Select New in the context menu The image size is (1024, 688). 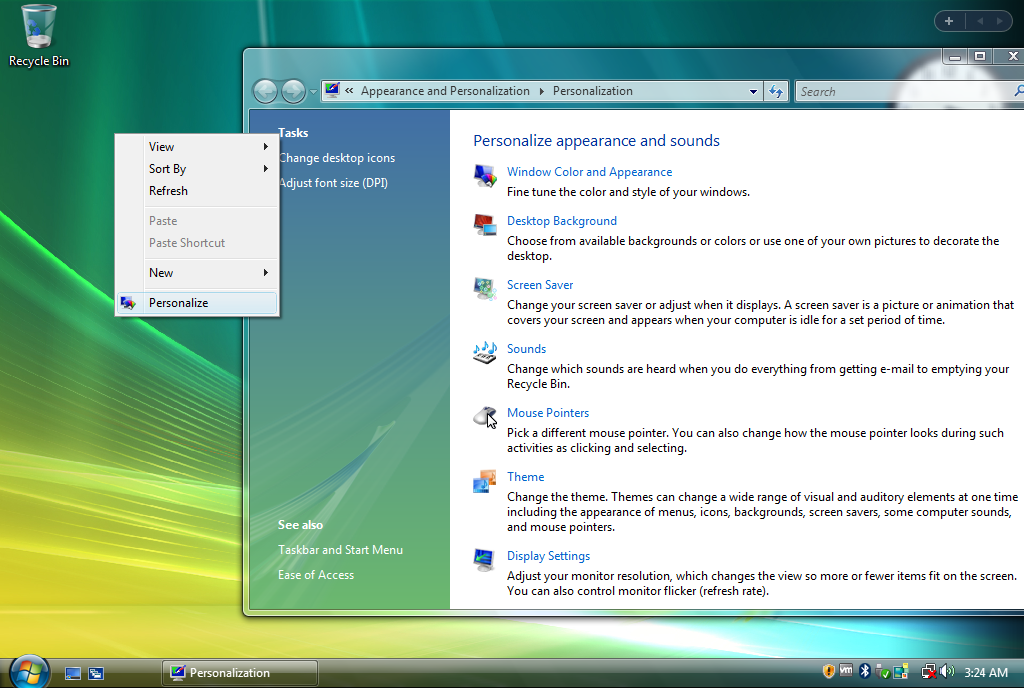click(197, 273)
